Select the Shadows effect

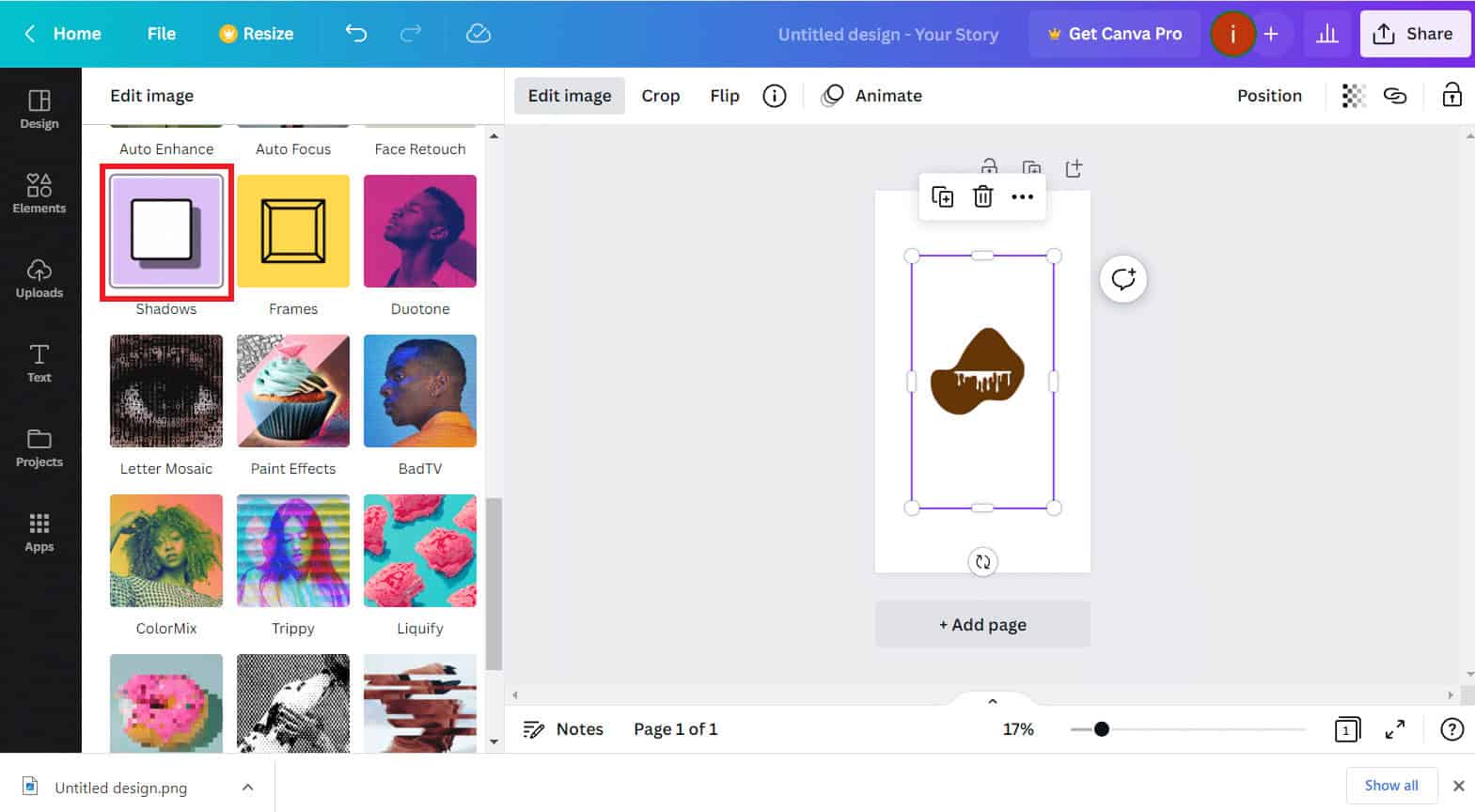click(x=166, y=231)
